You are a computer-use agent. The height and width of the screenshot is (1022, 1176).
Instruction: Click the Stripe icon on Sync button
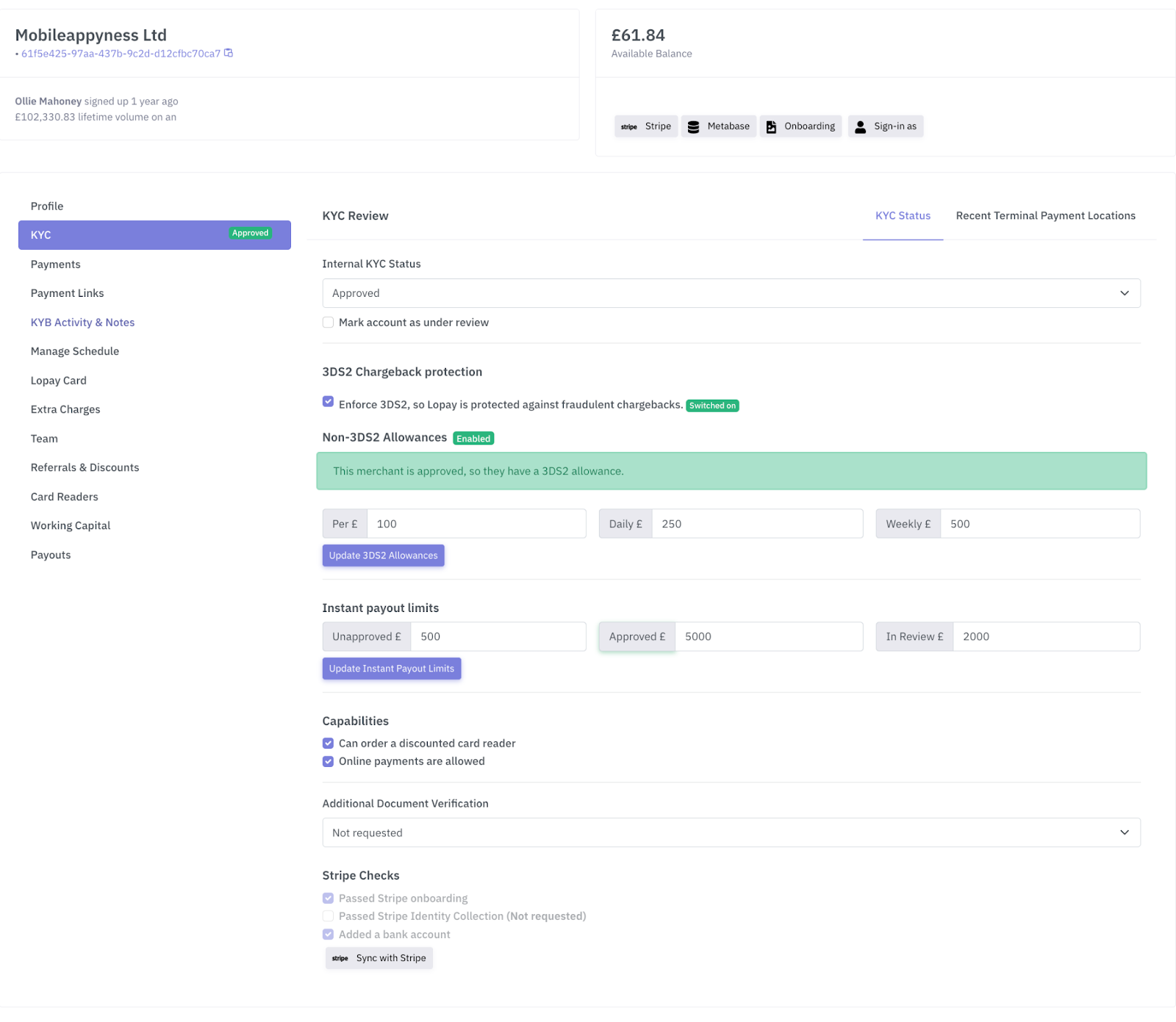(x=340, y=958)
